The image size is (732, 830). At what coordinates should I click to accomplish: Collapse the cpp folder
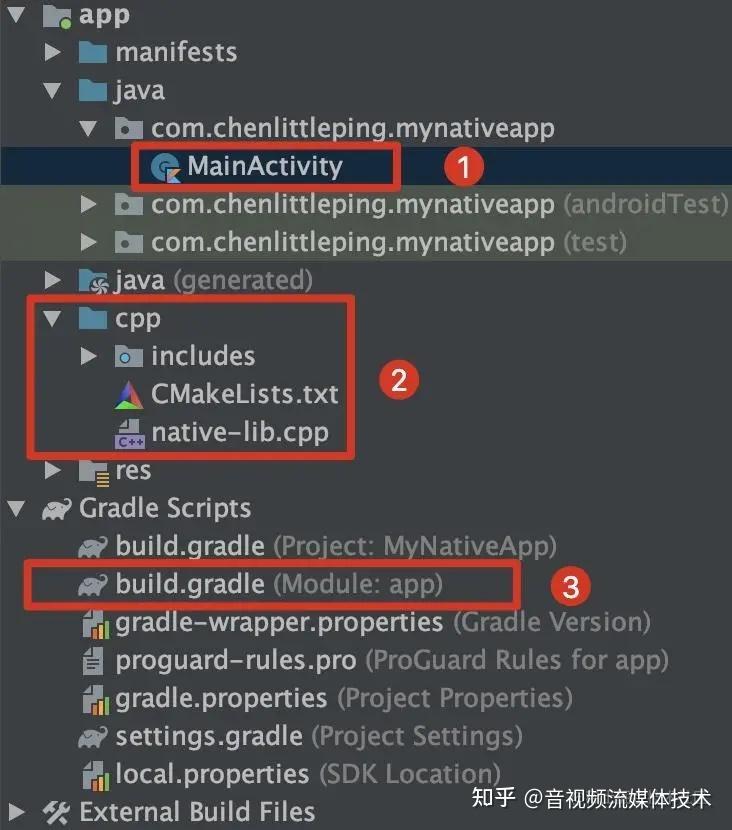(x=52, y=319)
